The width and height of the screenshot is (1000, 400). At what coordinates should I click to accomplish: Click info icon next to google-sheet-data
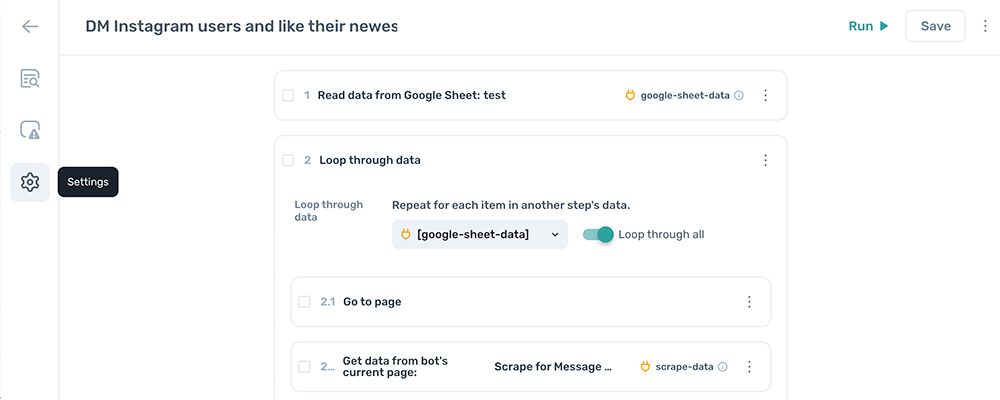[x=739, y=96]
